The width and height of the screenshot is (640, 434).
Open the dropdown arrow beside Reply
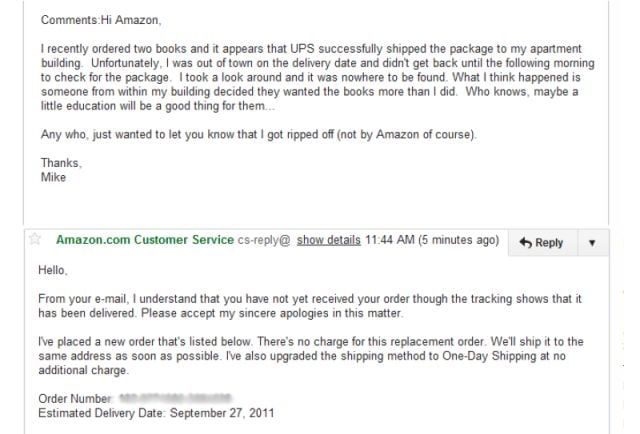pyautogui.click(x=591, y=243)
